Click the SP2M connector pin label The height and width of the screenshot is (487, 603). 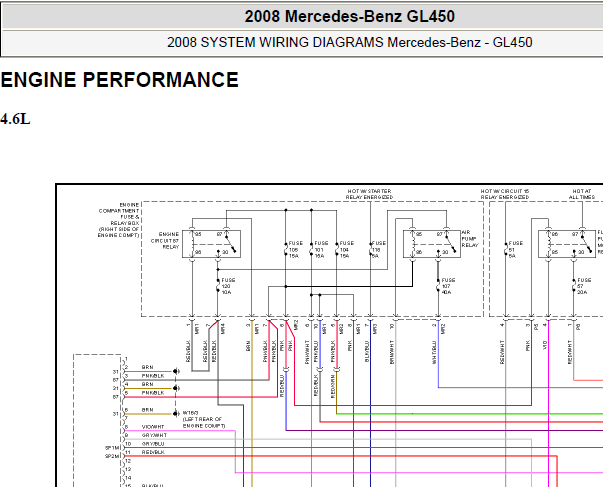pos(113,456)
